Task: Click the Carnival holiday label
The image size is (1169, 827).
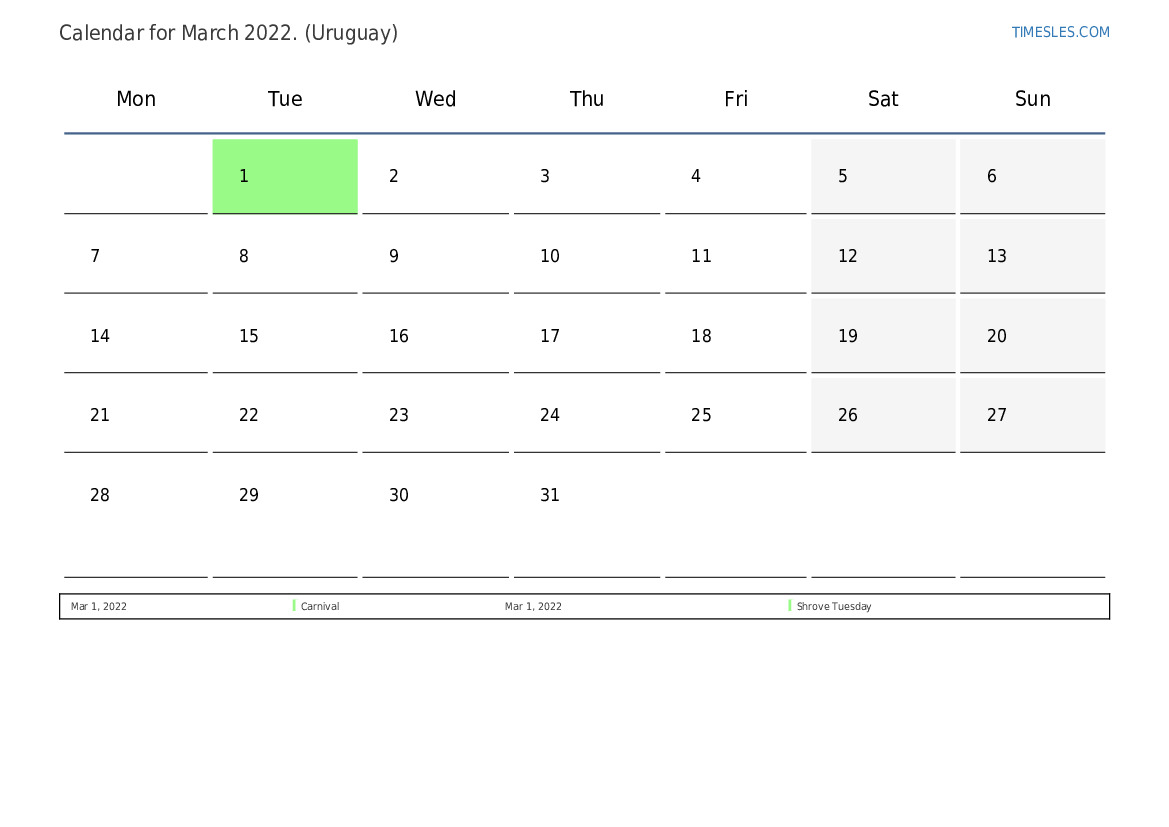Action: tap(320, 606)
